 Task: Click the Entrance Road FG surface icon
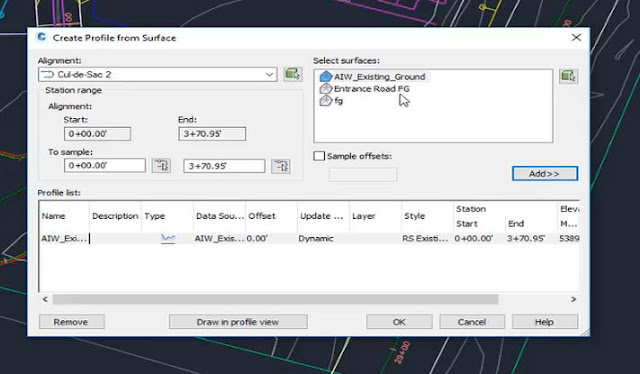click(x=325, y=89)
